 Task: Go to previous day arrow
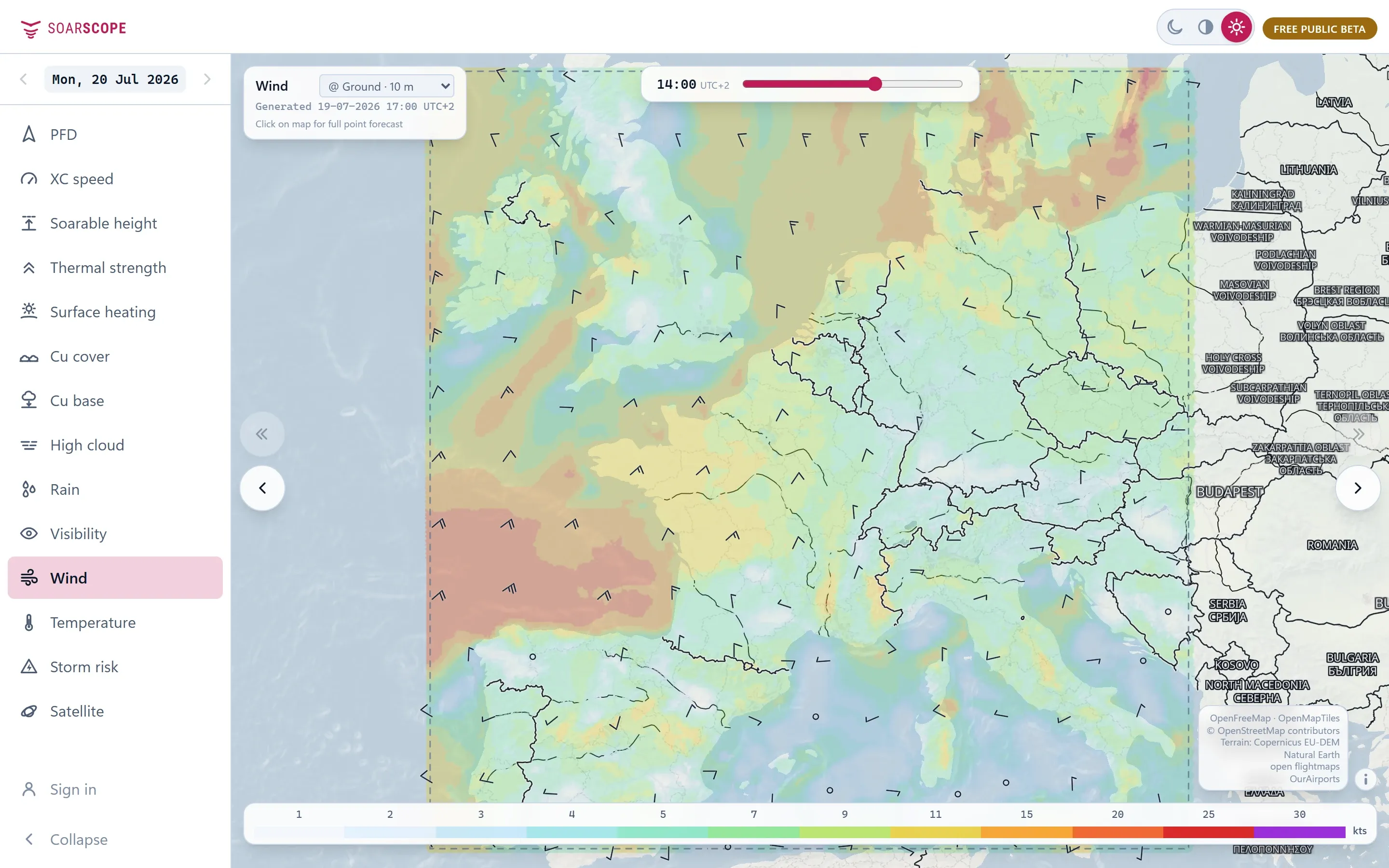click(24, 79)
